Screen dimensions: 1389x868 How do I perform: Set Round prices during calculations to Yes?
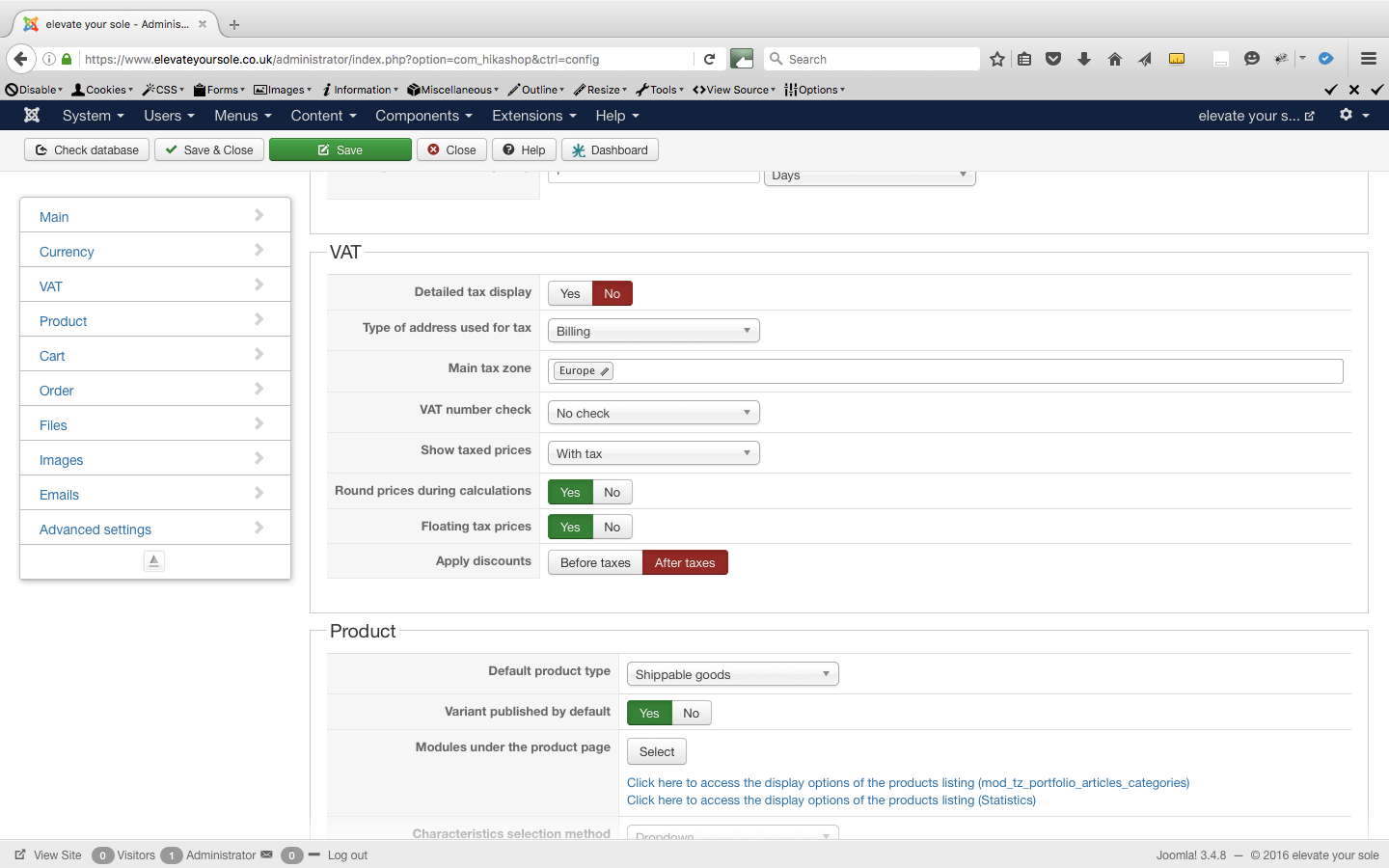click(x=570, y=492)
